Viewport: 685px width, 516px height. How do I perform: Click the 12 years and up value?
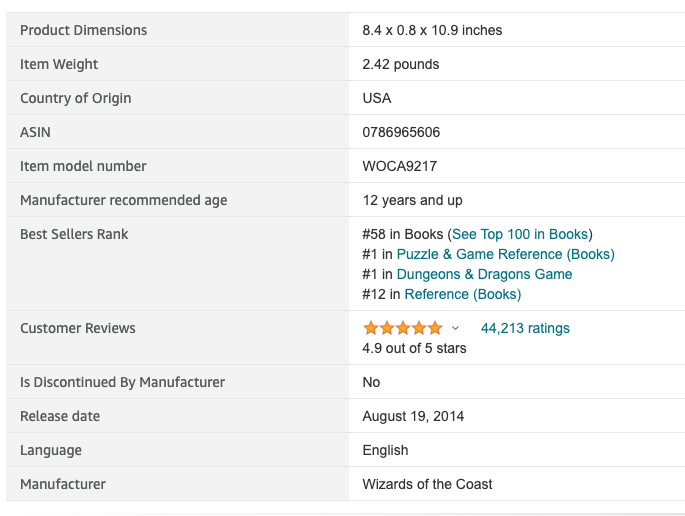pos(412,200)
